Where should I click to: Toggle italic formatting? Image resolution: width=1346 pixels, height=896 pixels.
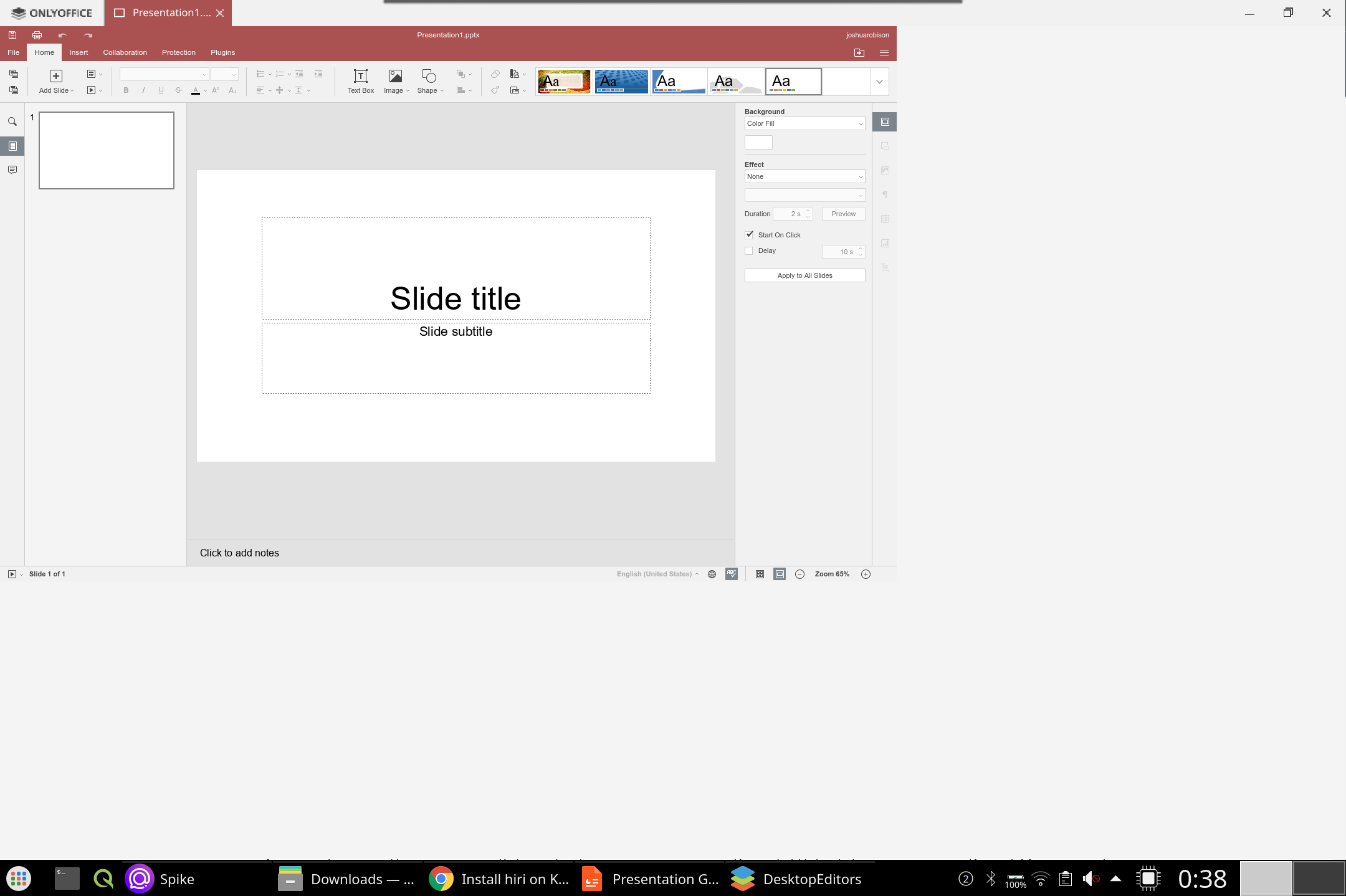[x=143, y=90]
